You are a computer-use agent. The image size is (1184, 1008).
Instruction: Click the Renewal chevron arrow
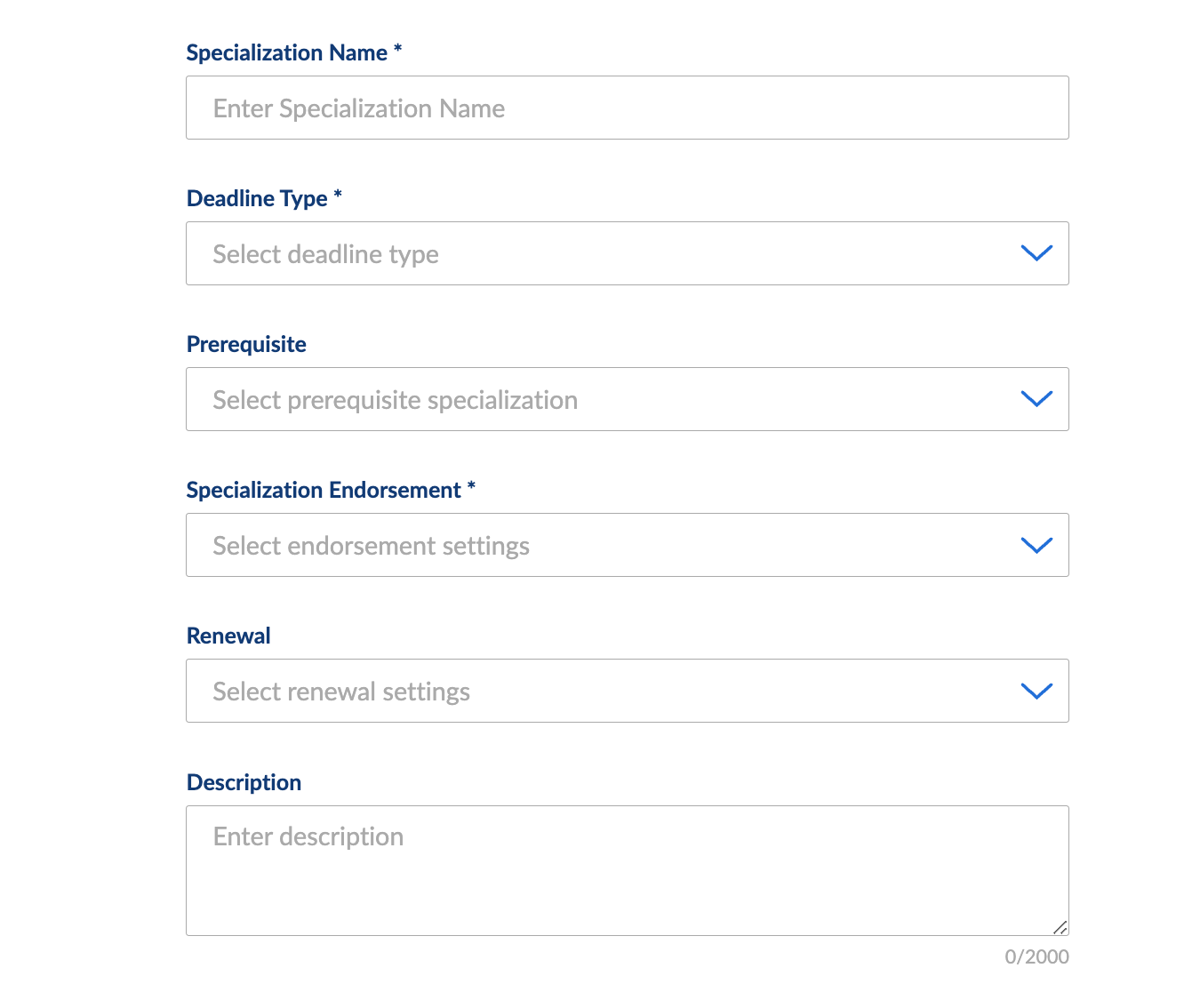pyautogui.click(x=1036, y=691)
